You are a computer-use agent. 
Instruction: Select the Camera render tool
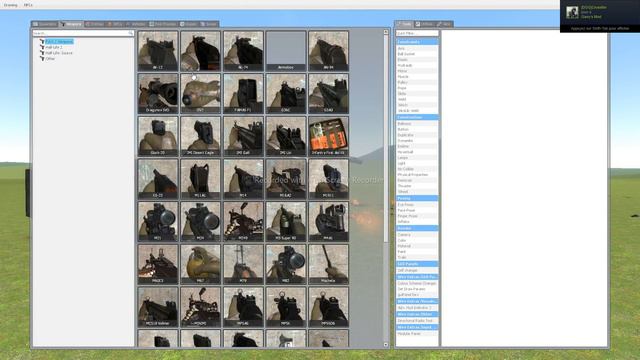point(417,235)
